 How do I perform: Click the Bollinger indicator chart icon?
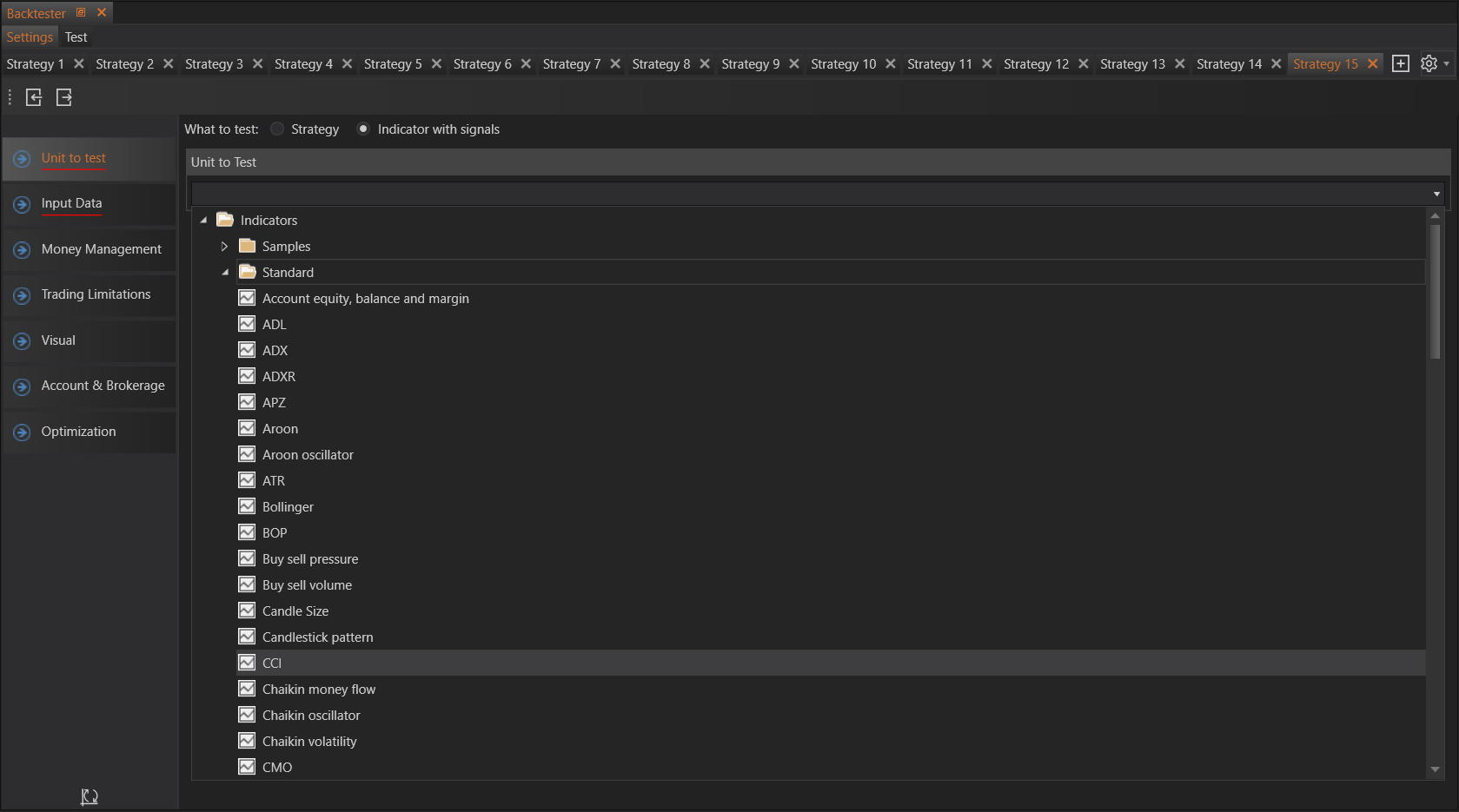pyautogui.click(x=247, y=506)
